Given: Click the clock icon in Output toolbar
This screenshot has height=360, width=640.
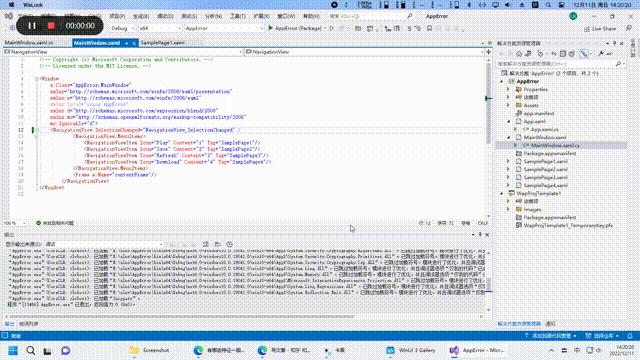Looking at the screenshot, I should coord(229,244).
